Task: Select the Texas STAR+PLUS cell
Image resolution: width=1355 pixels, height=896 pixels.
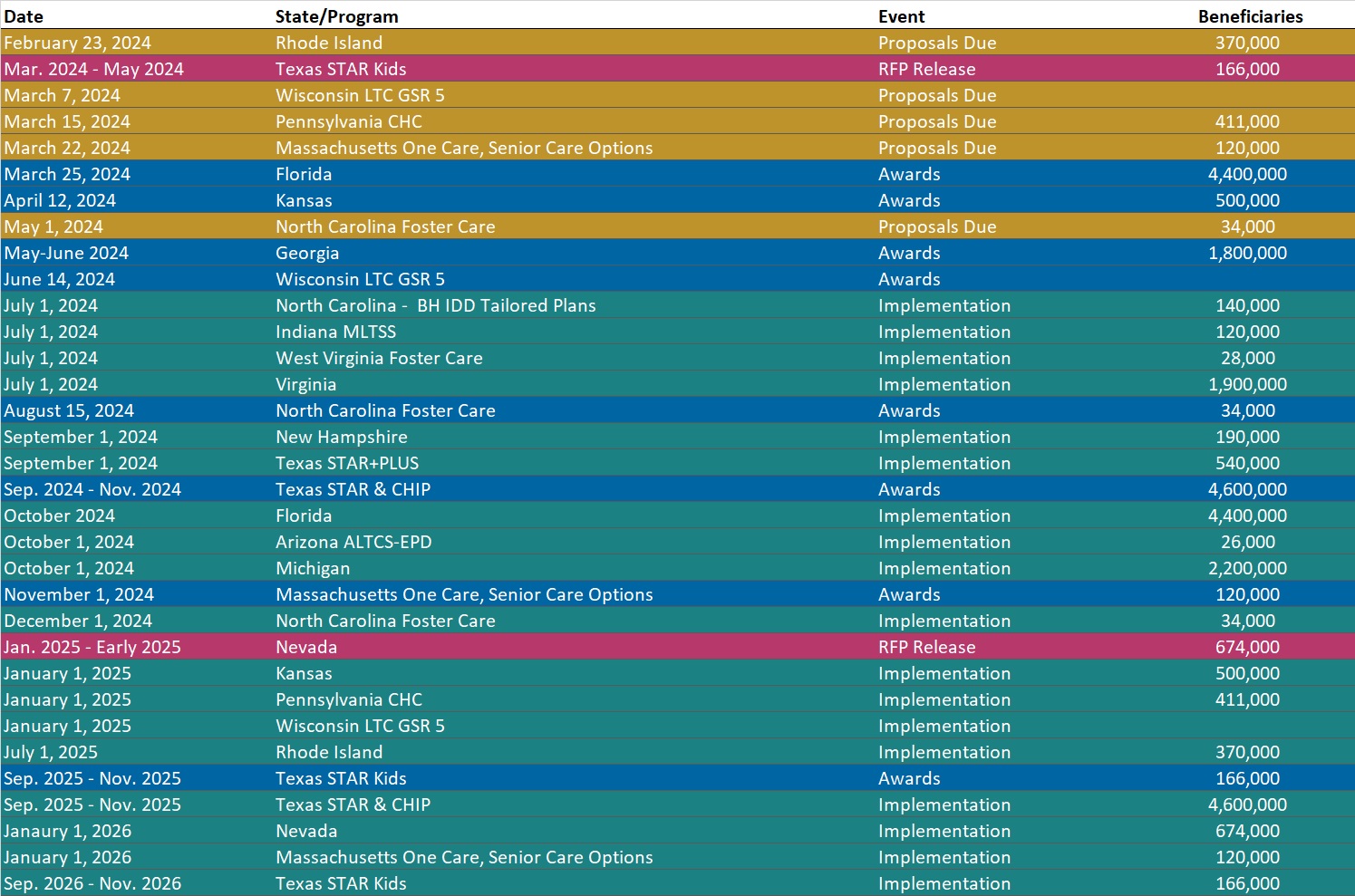Action: (347, 463)
